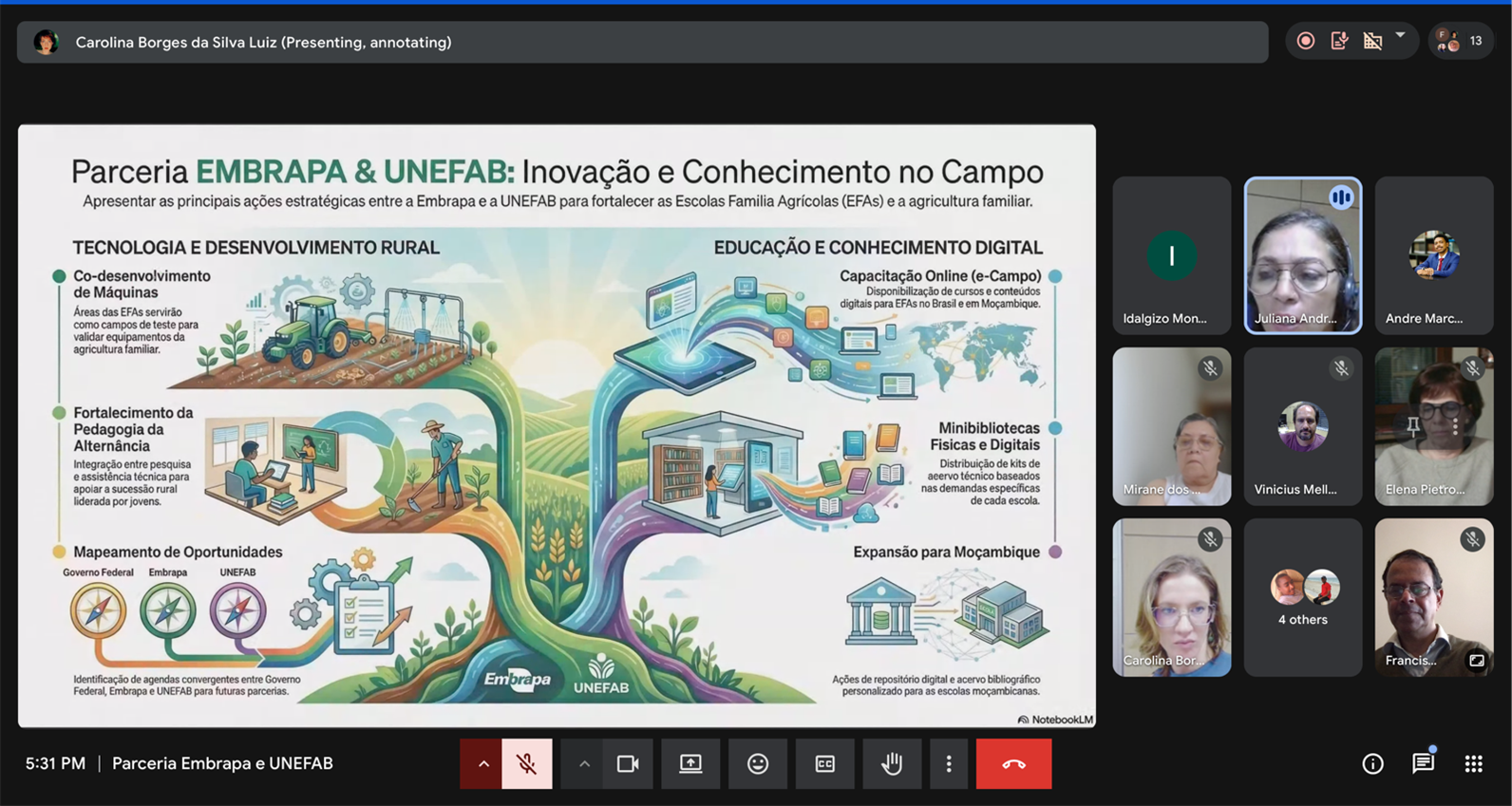Toggle the camera off
Image resolution: width=1512 pixels, height=806 pixels.
coord(628,763)
